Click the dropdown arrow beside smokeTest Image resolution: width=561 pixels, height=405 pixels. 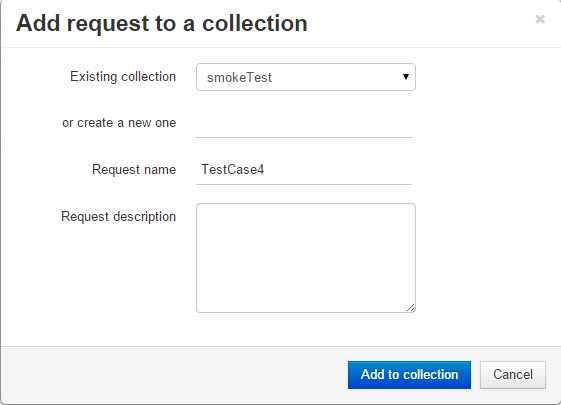(x=406, y=76)
